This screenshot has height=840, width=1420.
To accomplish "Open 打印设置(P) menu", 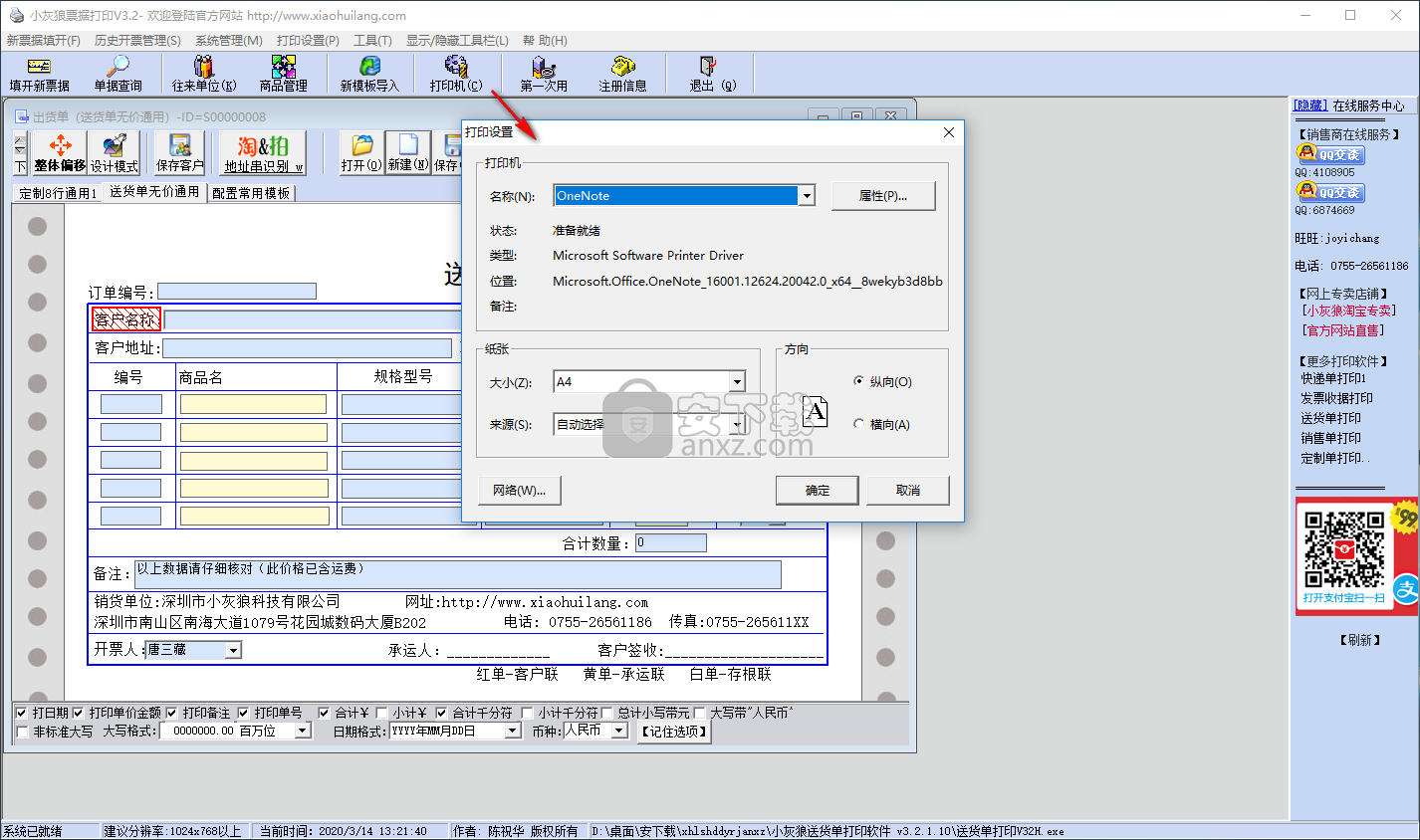I will click(308, 41).
